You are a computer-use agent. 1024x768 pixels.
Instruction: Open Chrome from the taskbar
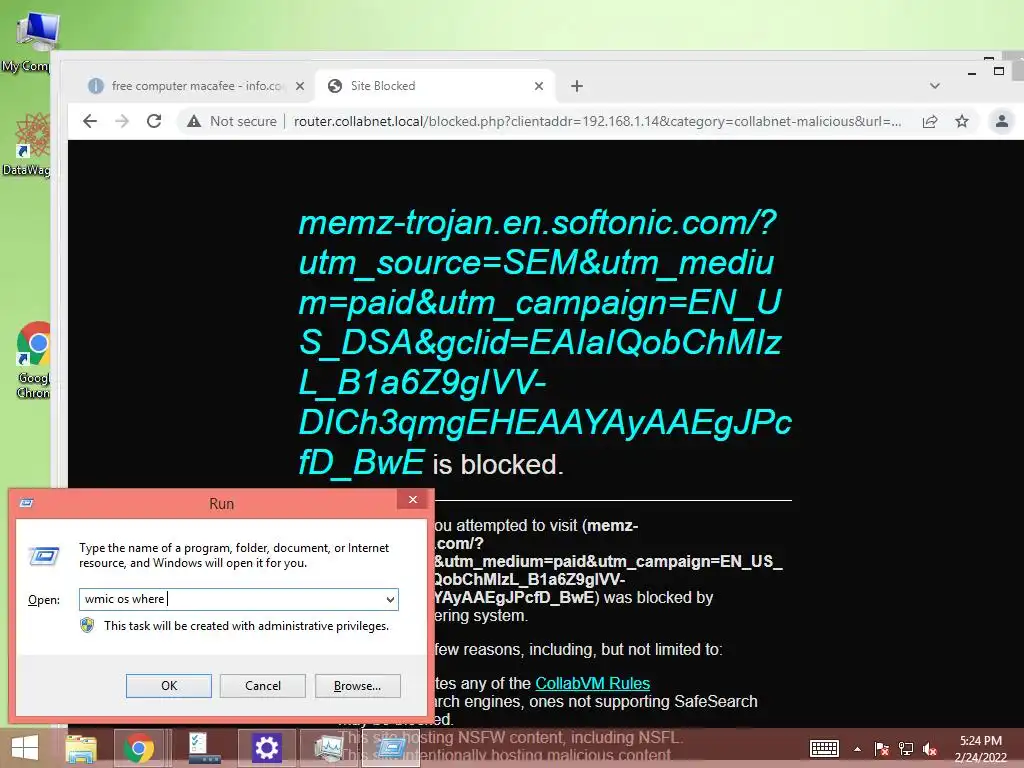click(139, 748)
